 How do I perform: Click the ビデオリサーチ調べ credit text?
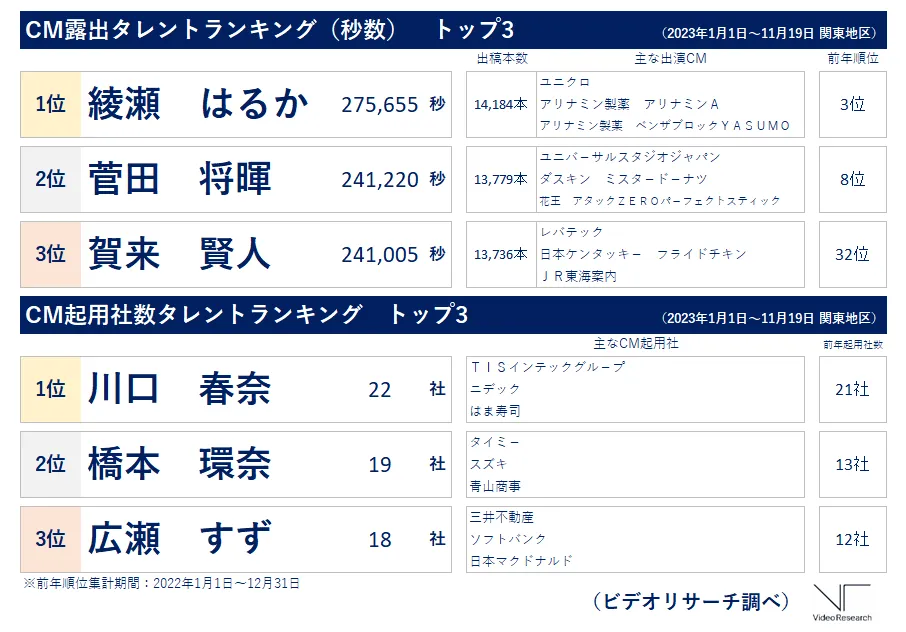[691, 601]
